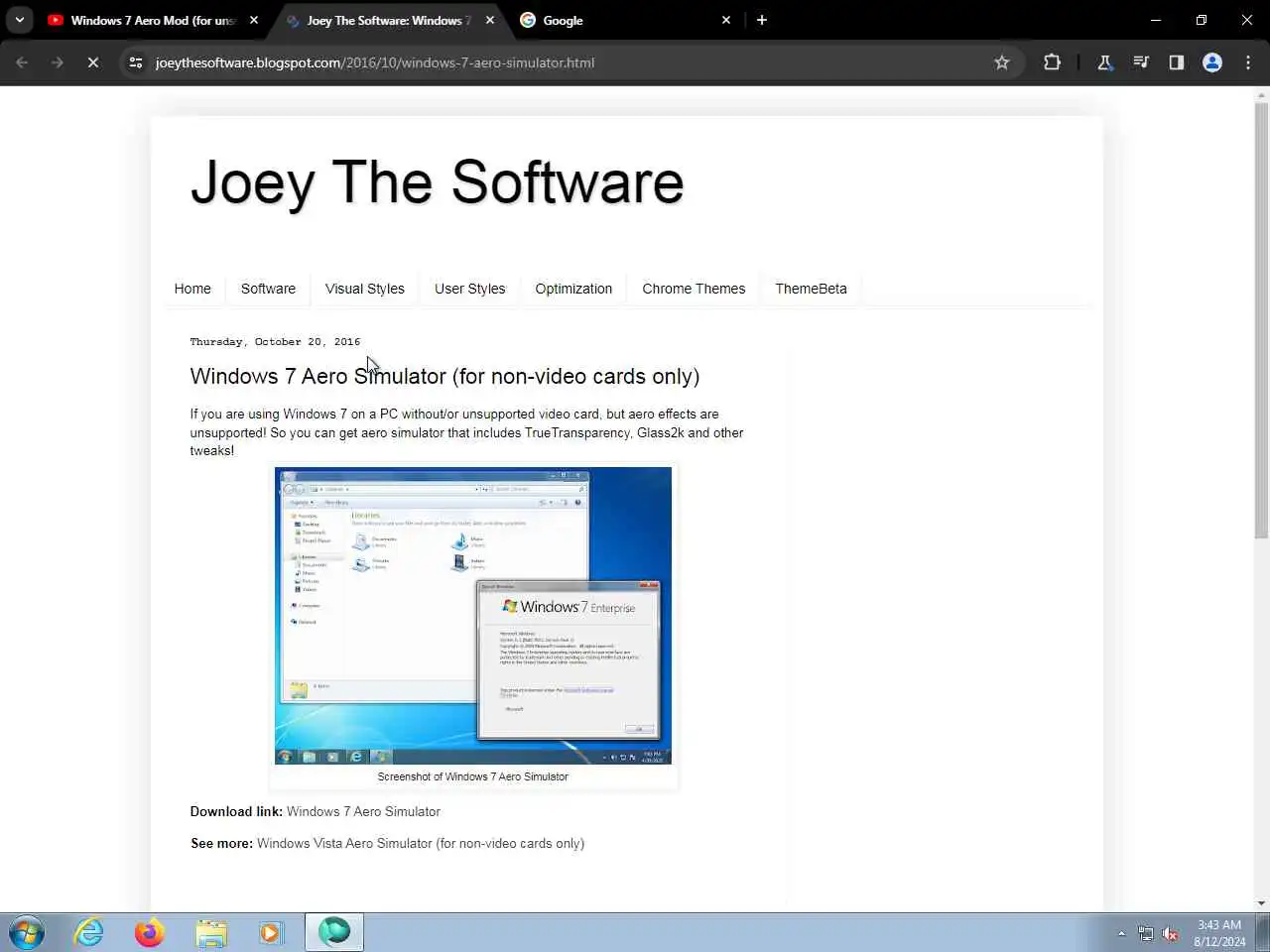Open the Visual Styles menu item
The height and width of the screenshot is (952, 1270).
pyautogui.click(x=365, y=289)
